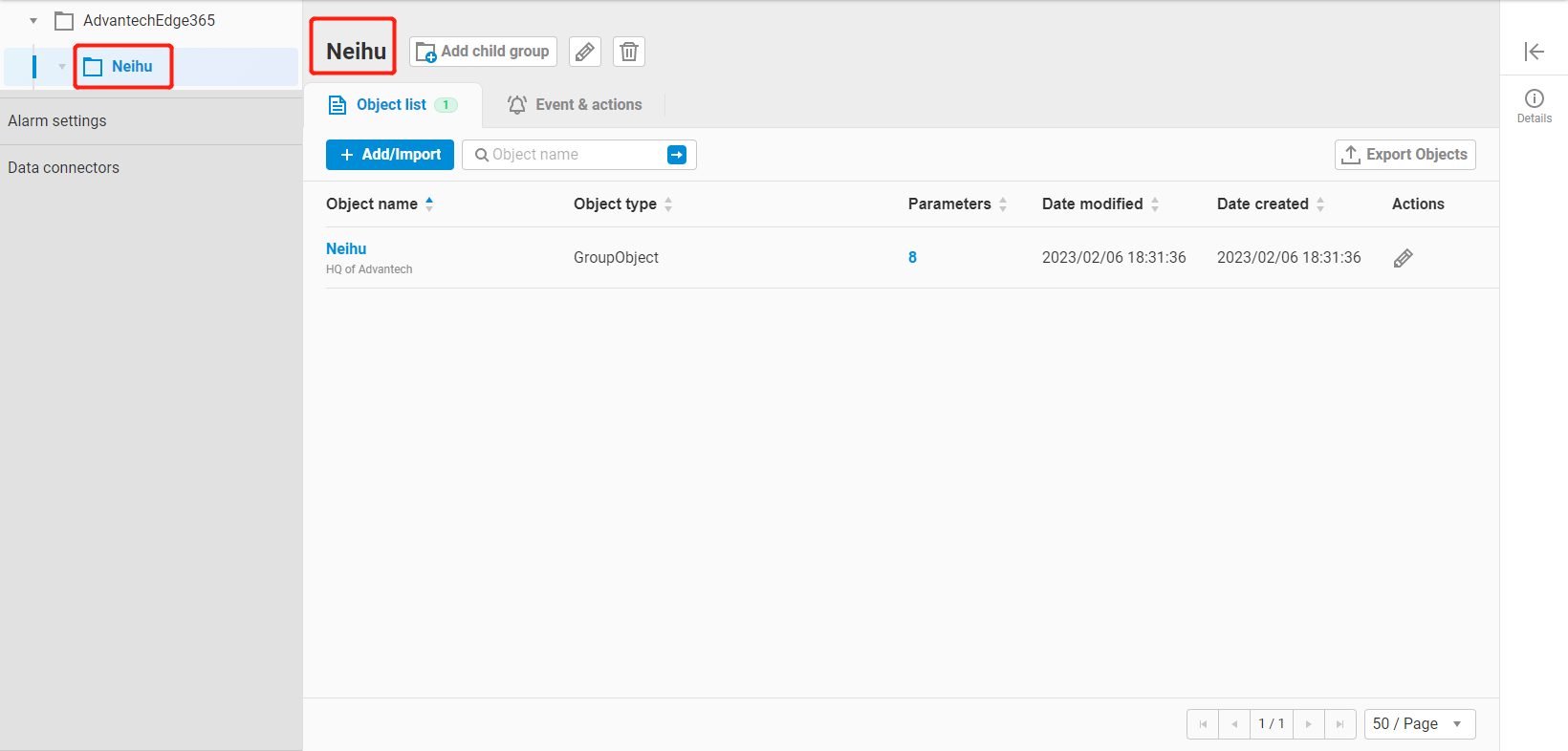Open the Details info panel
The width and height of the screenshot is (1568, 751).
pyautogui.click(x=1534, y=104)
